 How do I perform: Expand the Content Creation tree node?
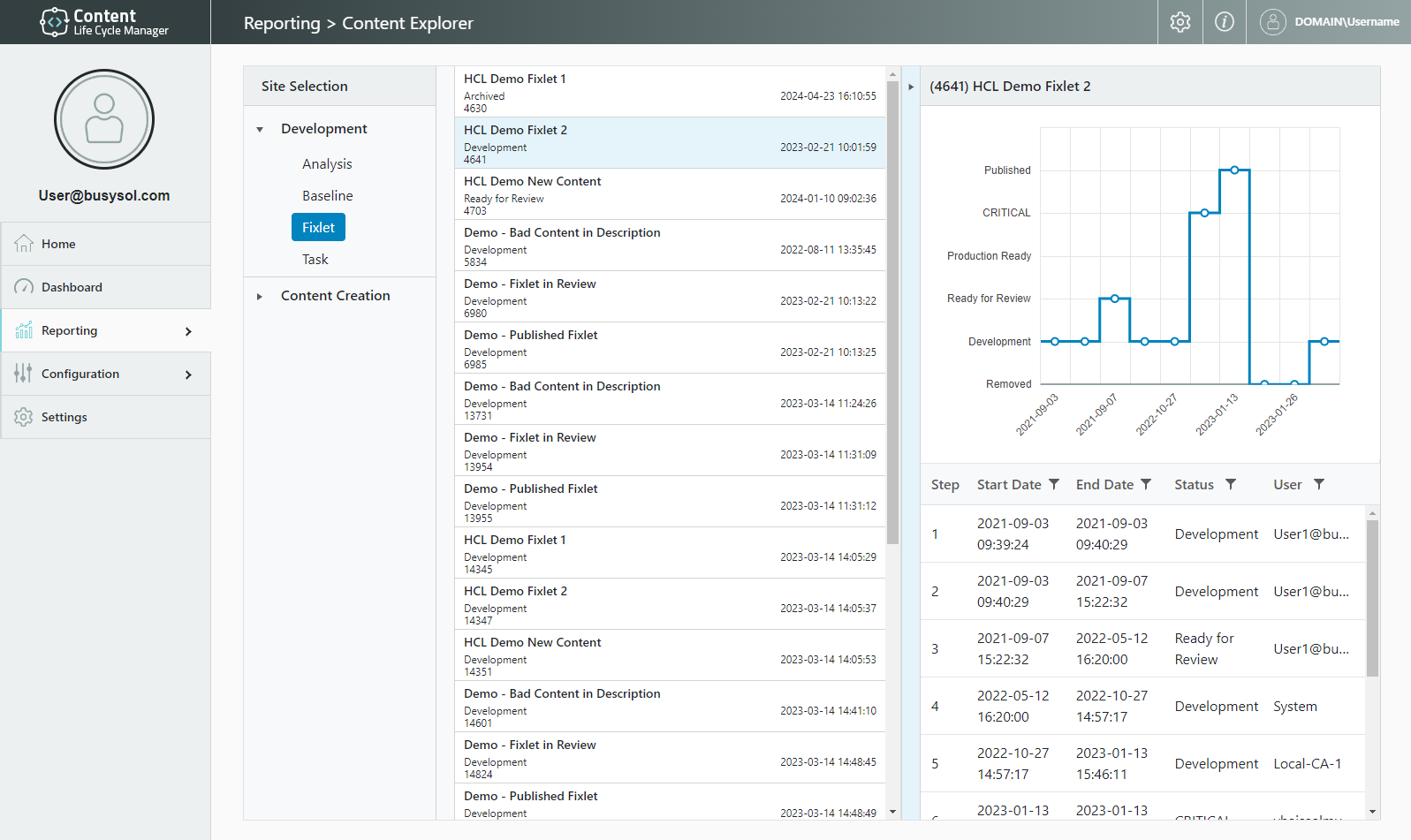point(260,297)
